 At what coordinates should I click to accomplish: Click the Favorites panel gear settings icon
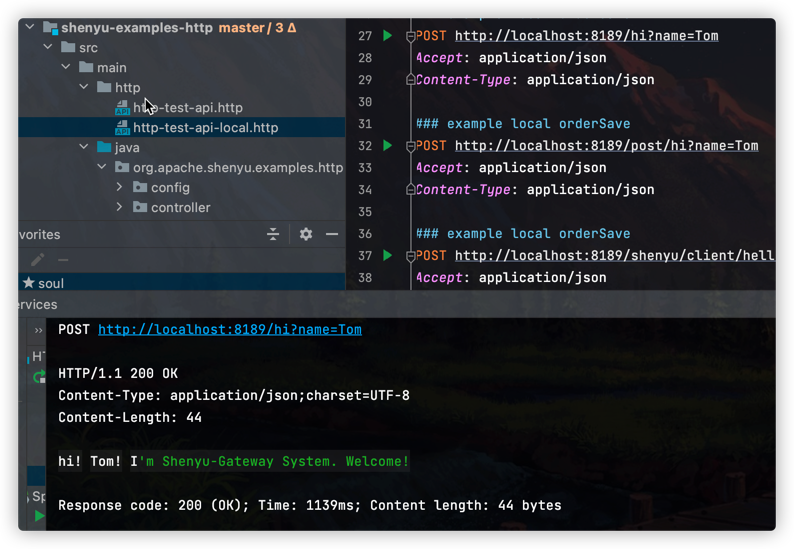(x=306, y=234)
